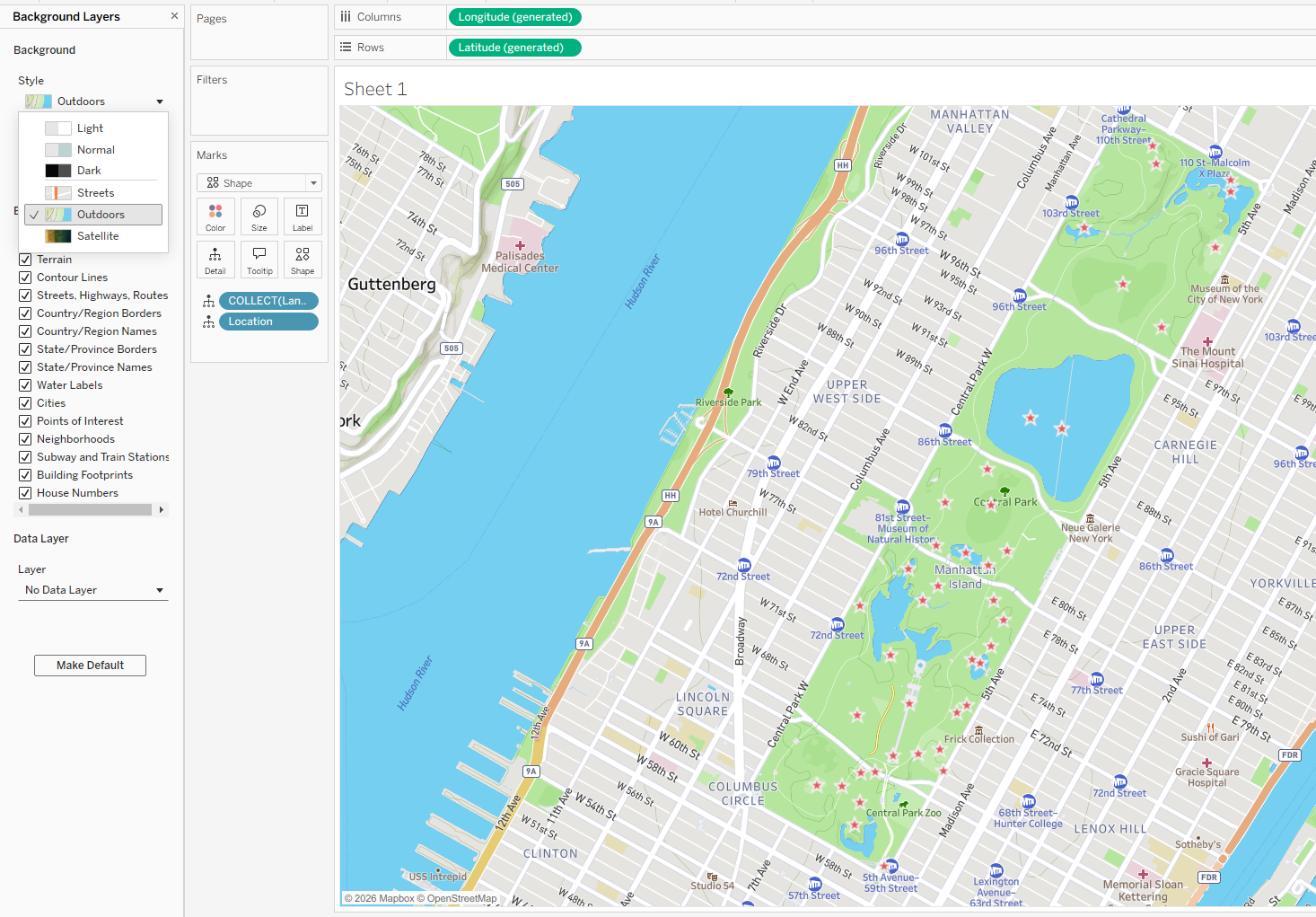Click the Hotel Churchill map icon
This screenshot has width=1316, height=917.
(733, 503)
